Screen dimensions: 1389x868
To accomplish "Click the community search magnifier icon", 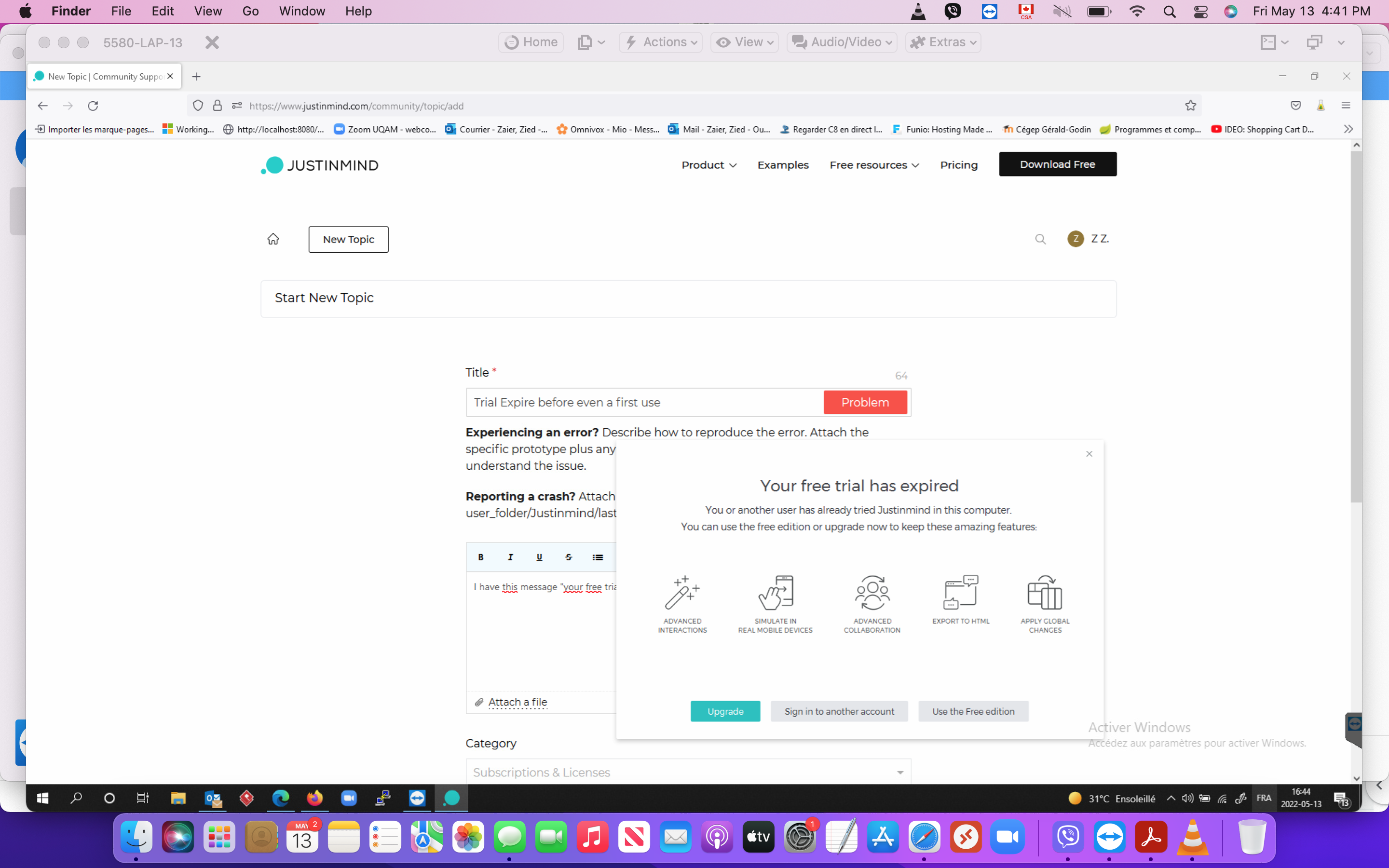I will click(x=1040, y=239).
